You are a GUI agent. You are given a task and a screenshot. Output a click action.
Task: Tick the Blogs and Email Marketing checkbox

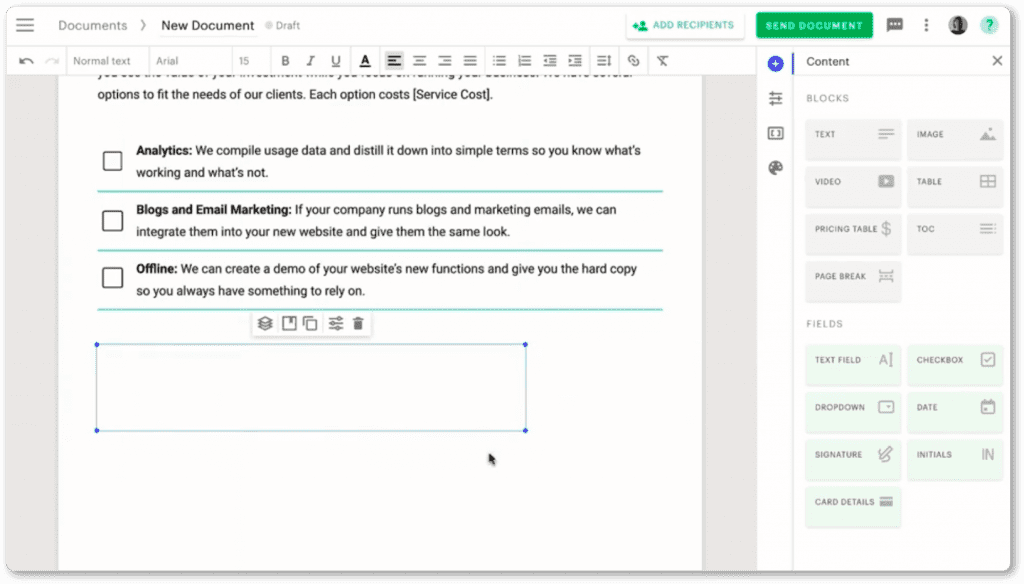pyautogui.click(x=113, y=220)
